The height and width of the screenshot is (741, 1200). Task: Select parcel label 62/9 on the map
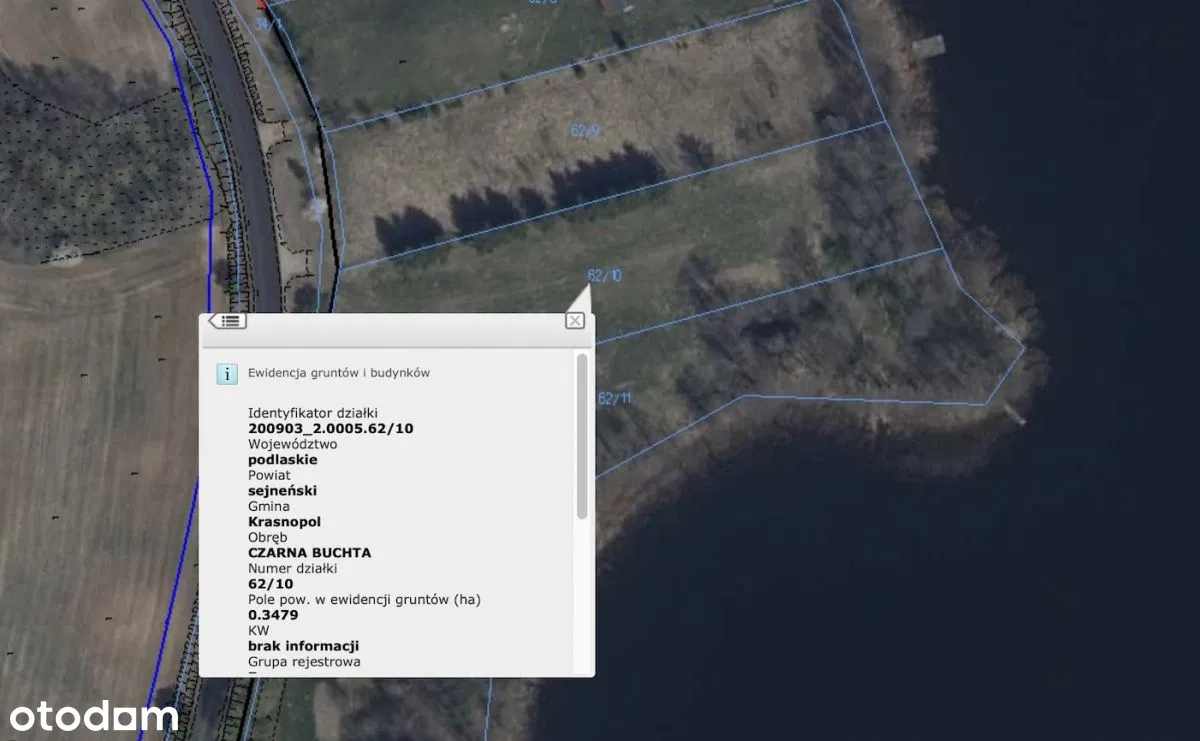(585, 131)
